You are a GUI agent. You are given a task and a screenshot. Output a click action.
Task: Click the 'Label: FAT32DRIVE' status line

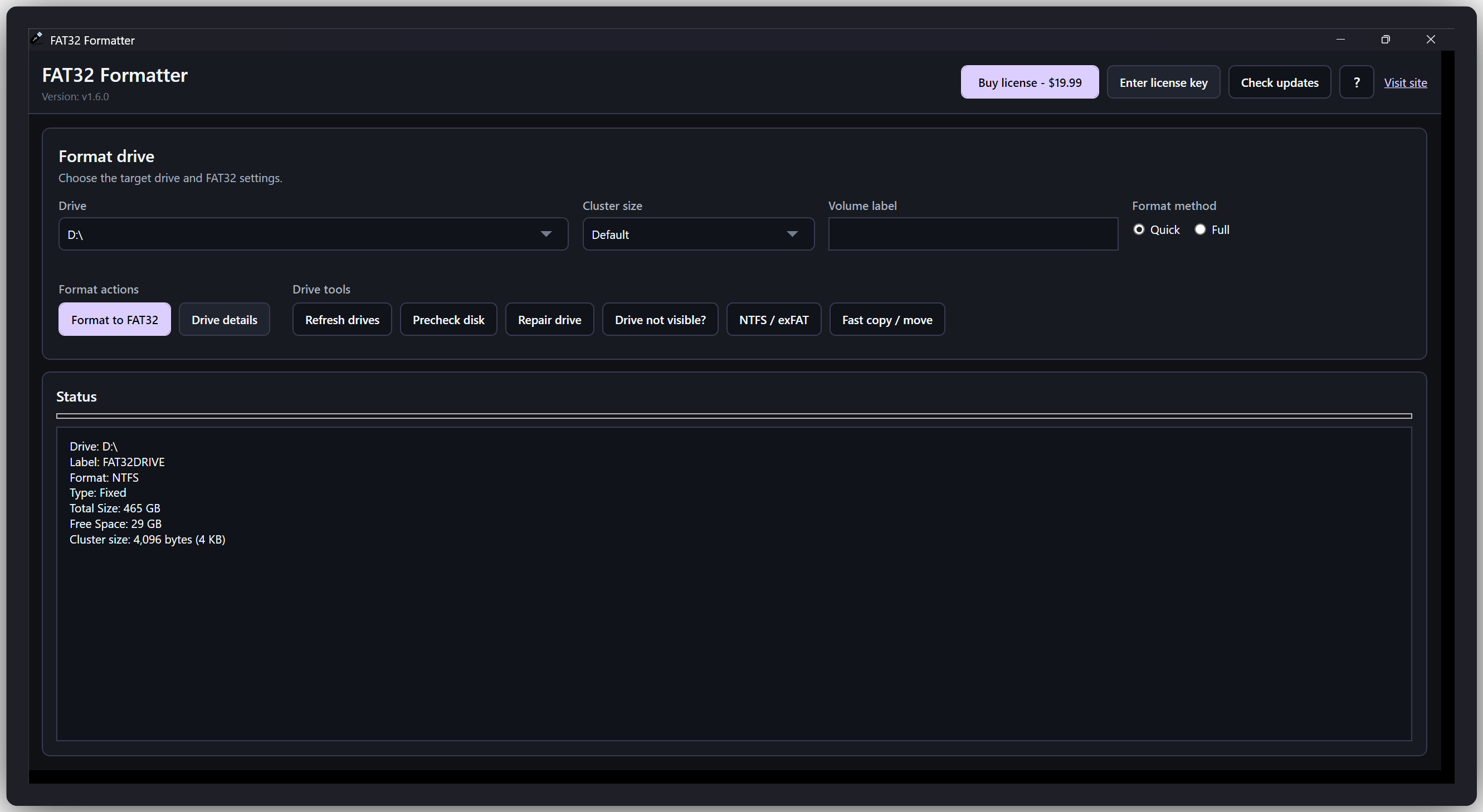pos(117,462)
